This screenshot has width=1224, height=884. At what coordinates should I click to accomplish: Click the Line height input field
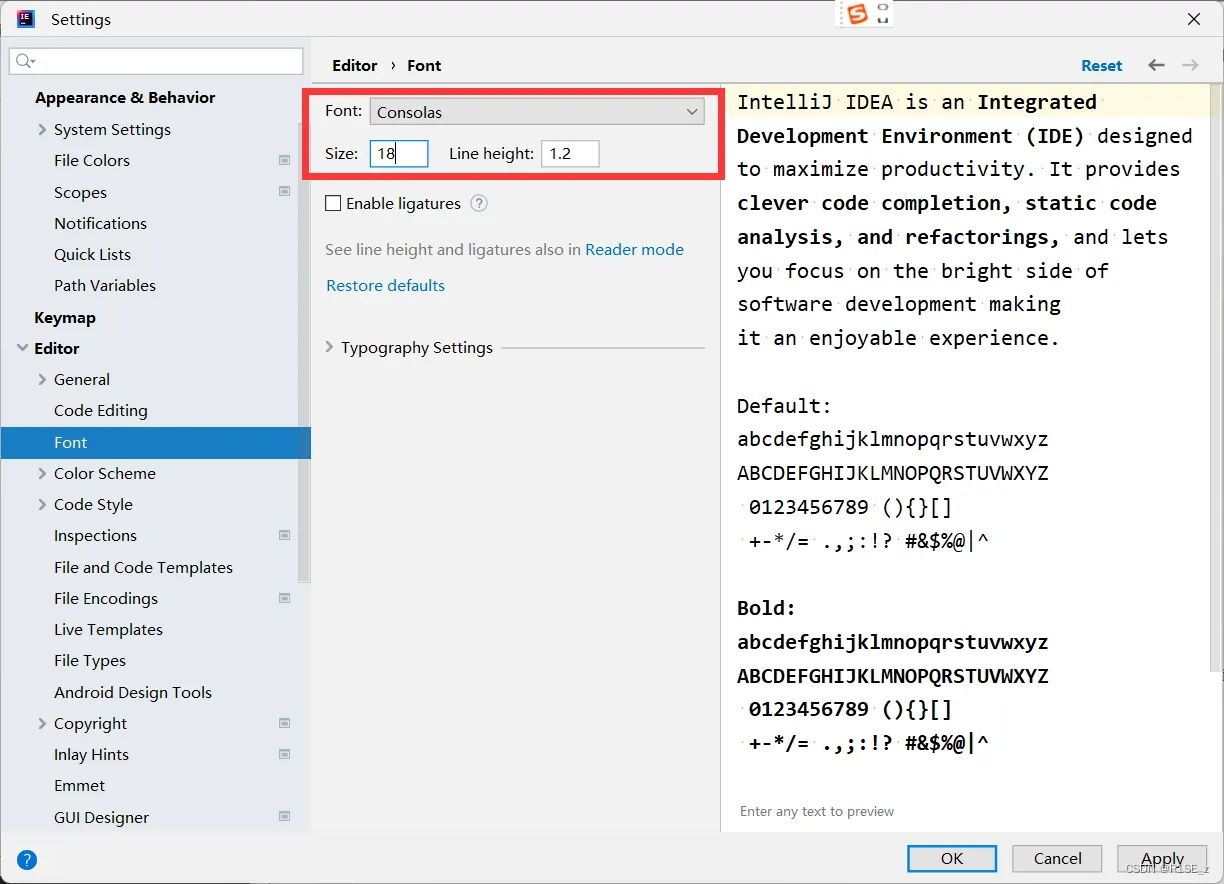(570, 154)
